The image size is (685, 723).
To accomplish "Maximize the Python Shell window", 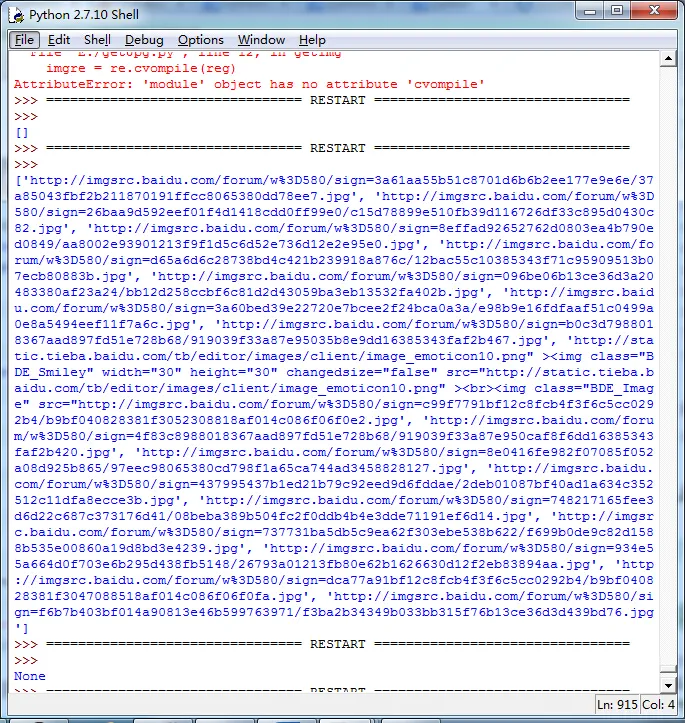I will (x=617, y=11).
